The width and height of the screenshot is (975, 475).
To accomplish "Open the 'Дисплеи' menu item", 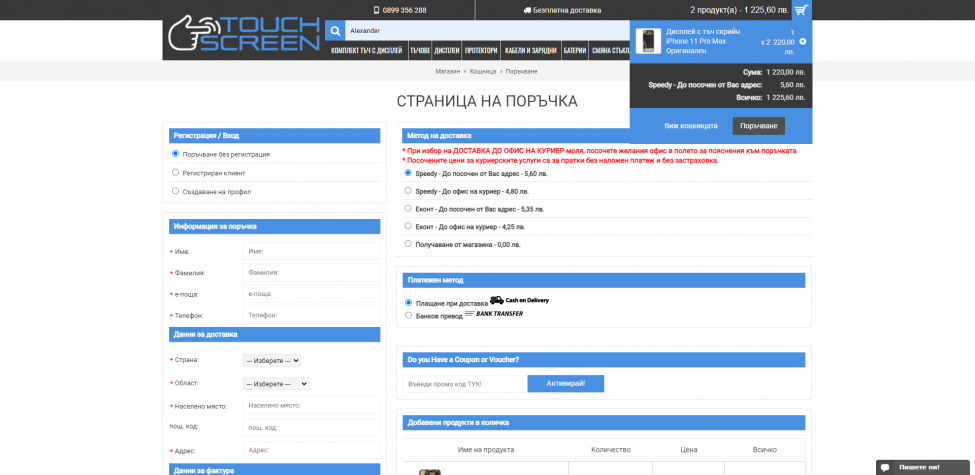I will click(447, 50).
